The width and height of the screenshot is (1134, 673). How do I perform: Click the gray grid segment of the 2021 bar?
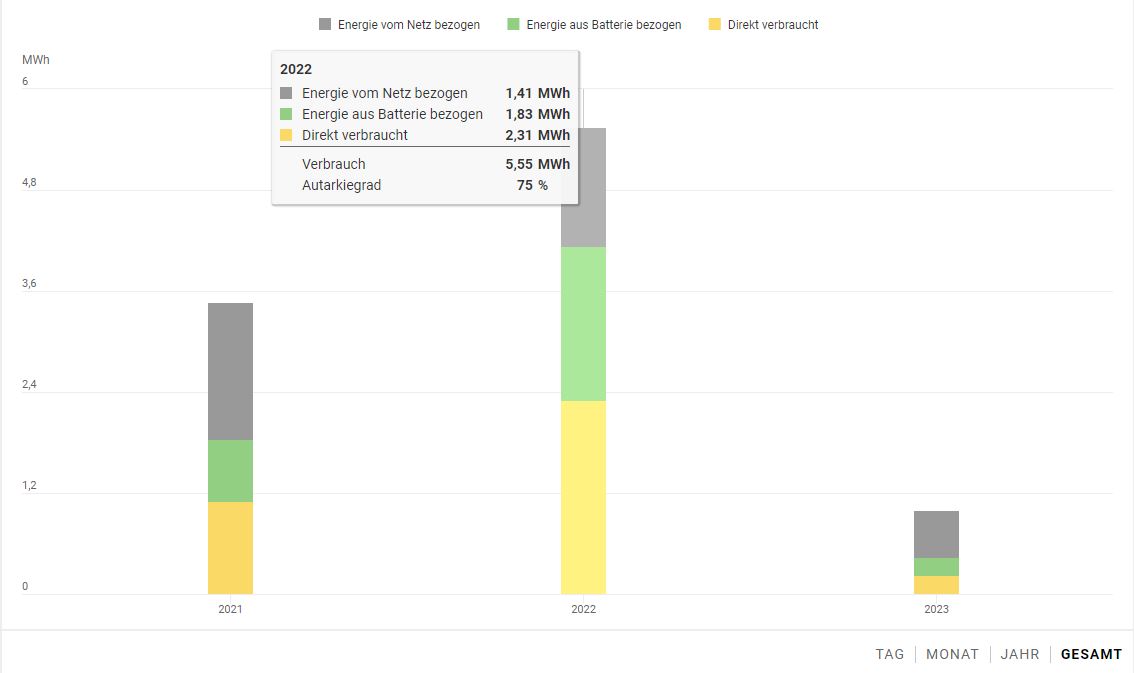230,371
